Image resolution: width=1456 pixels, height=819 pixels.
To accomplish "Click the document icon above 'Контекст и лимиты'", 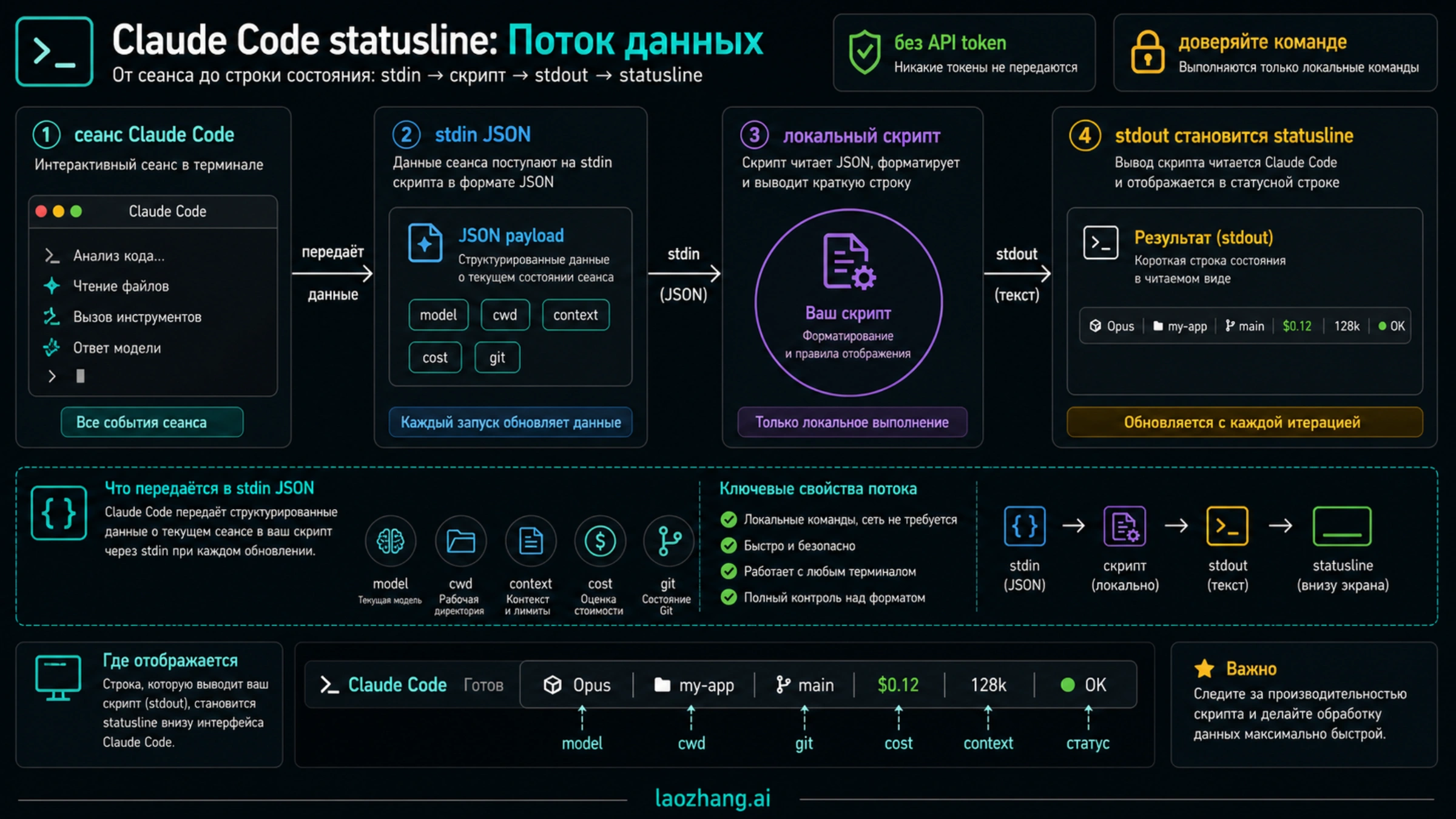I will 530,541.
